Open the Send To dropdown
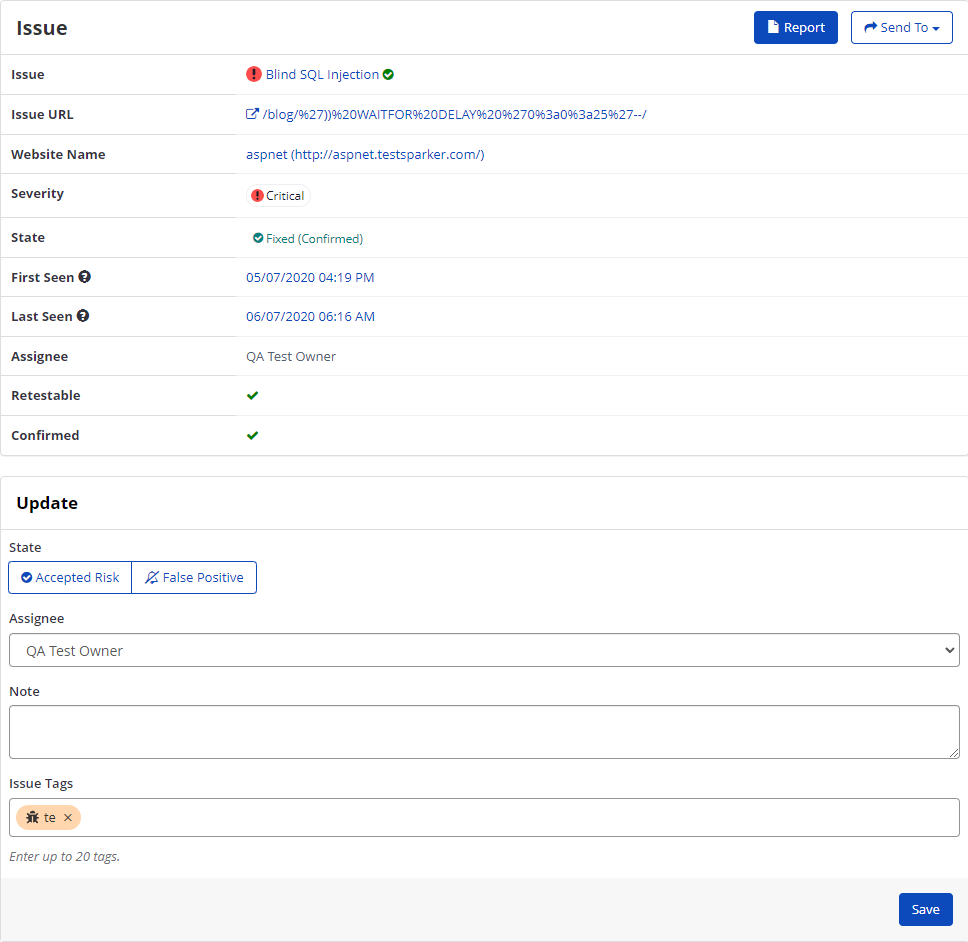968x942 pixels. click(x=901, y=27)
